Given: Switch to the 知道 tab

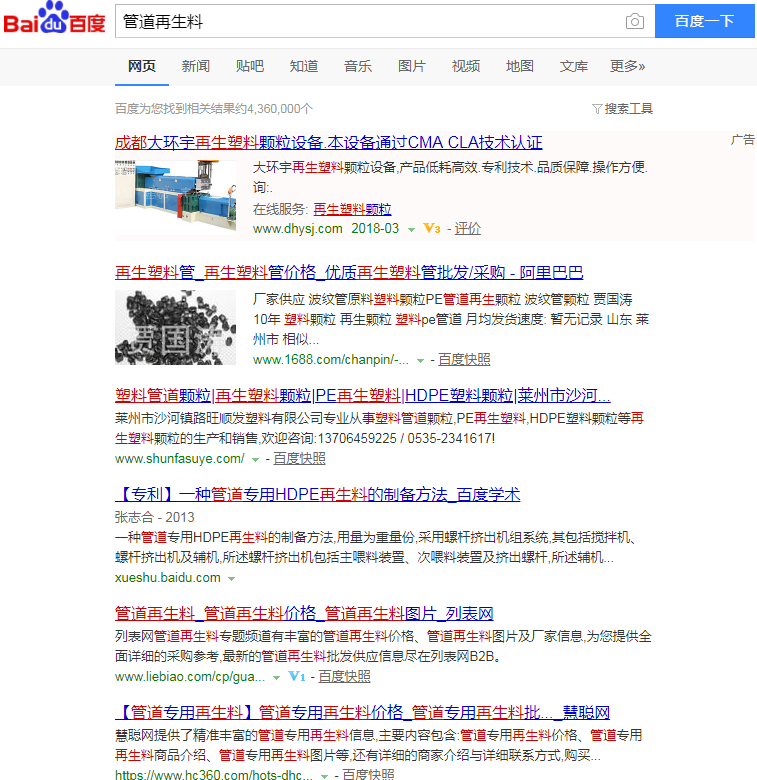Looking at the screenshot, I should 303,66.
